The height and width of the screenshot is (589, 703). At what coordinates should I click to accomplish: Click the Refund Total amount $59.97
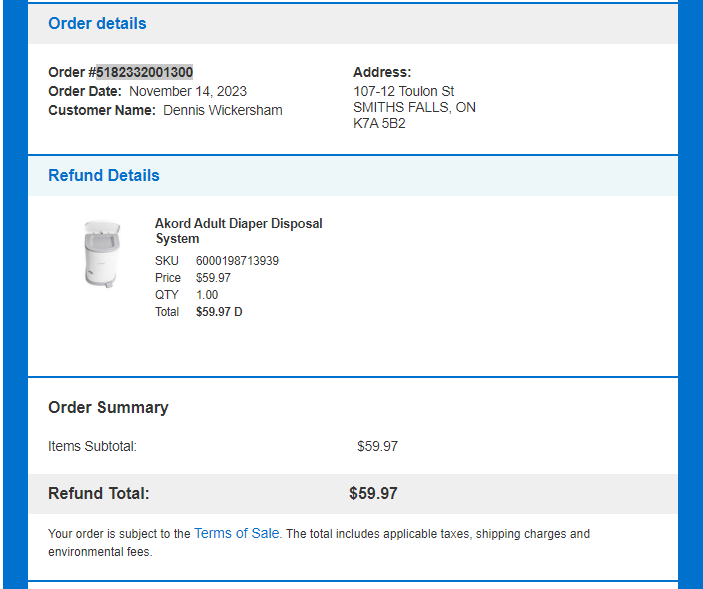[373, 494]
